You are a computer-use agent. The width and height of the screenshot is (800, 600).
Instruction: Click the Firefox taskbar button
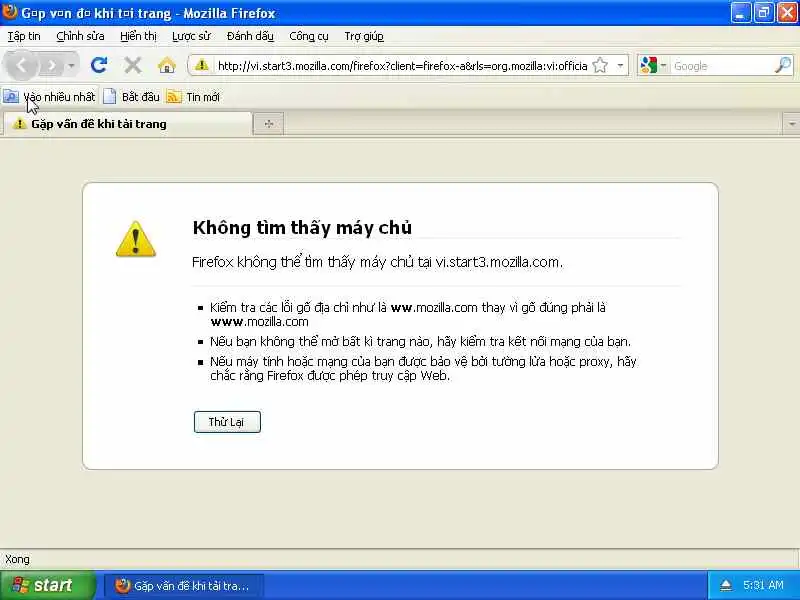(x=184, y=586)
